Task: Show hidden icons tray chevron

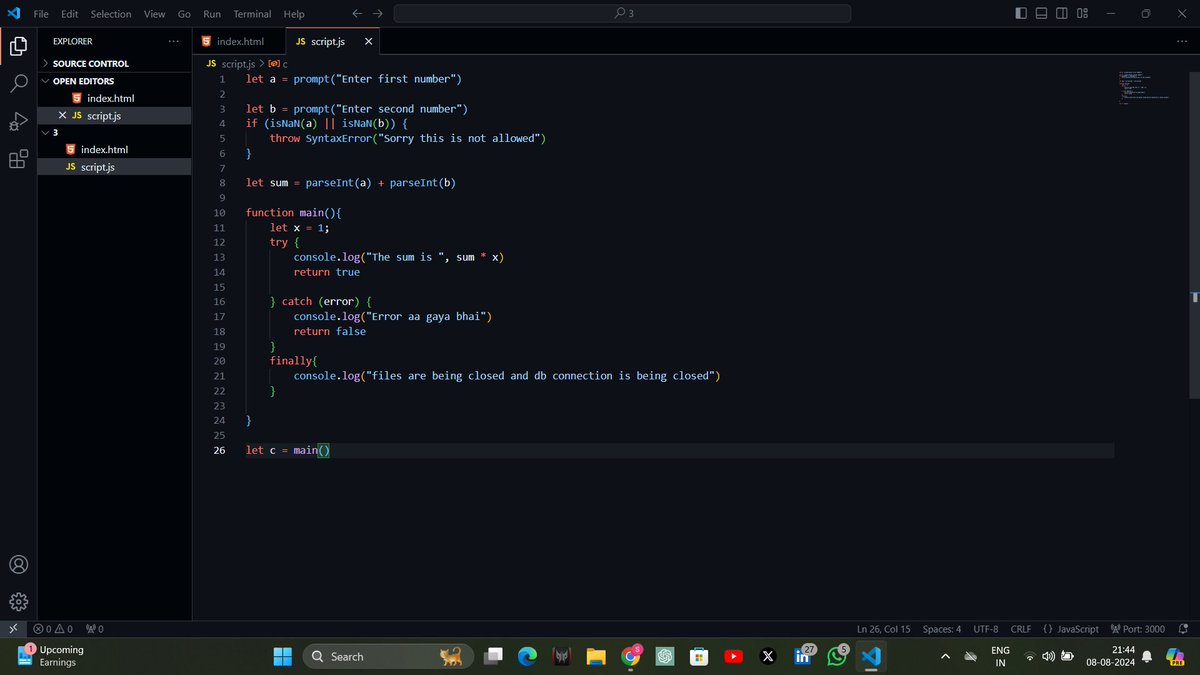Action: coord(945,656)
